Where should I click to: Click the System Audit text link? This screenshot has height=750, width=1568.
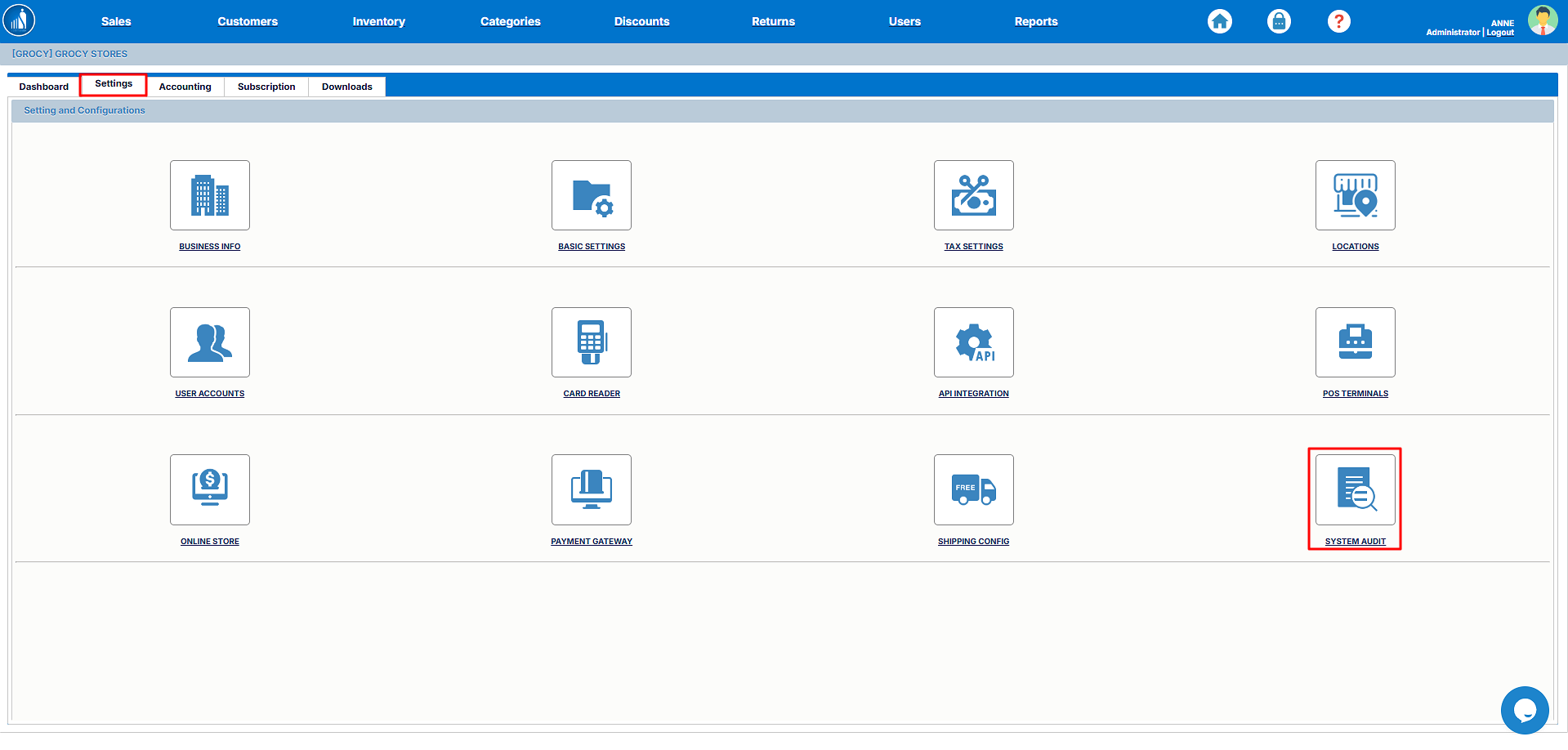[1355, 542]
